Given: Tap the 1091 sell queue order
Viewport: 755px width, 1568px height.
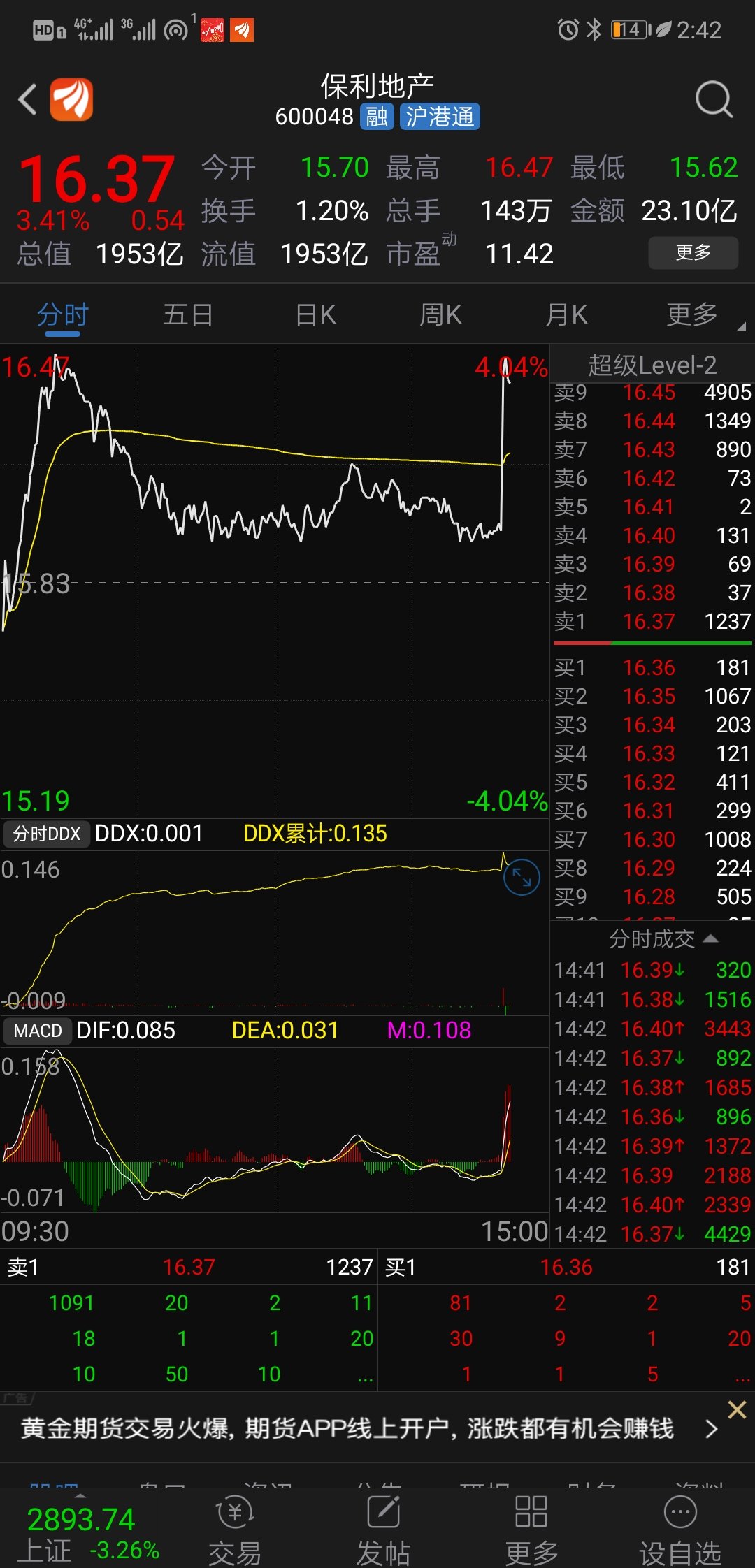Looking at the screenshot, I should (71, 1303).
